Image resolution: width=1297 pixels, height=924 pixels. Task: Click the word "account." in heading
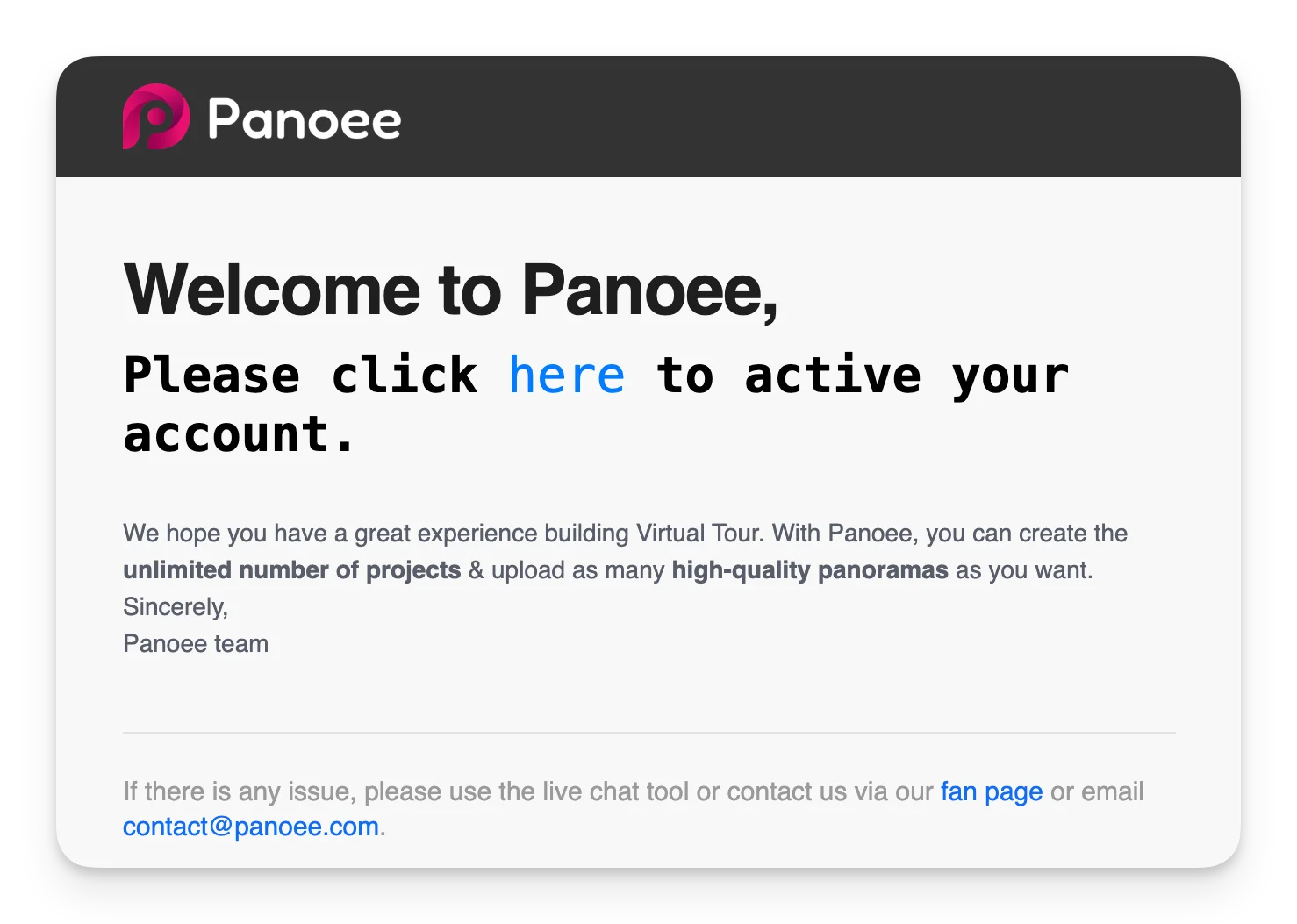(239, 435)
